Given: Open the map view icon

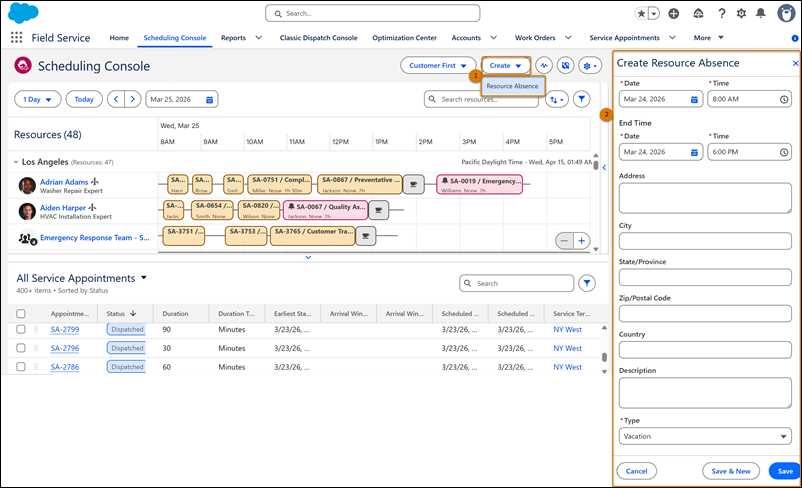Looking at the screenshot, I should click(565, 65).
